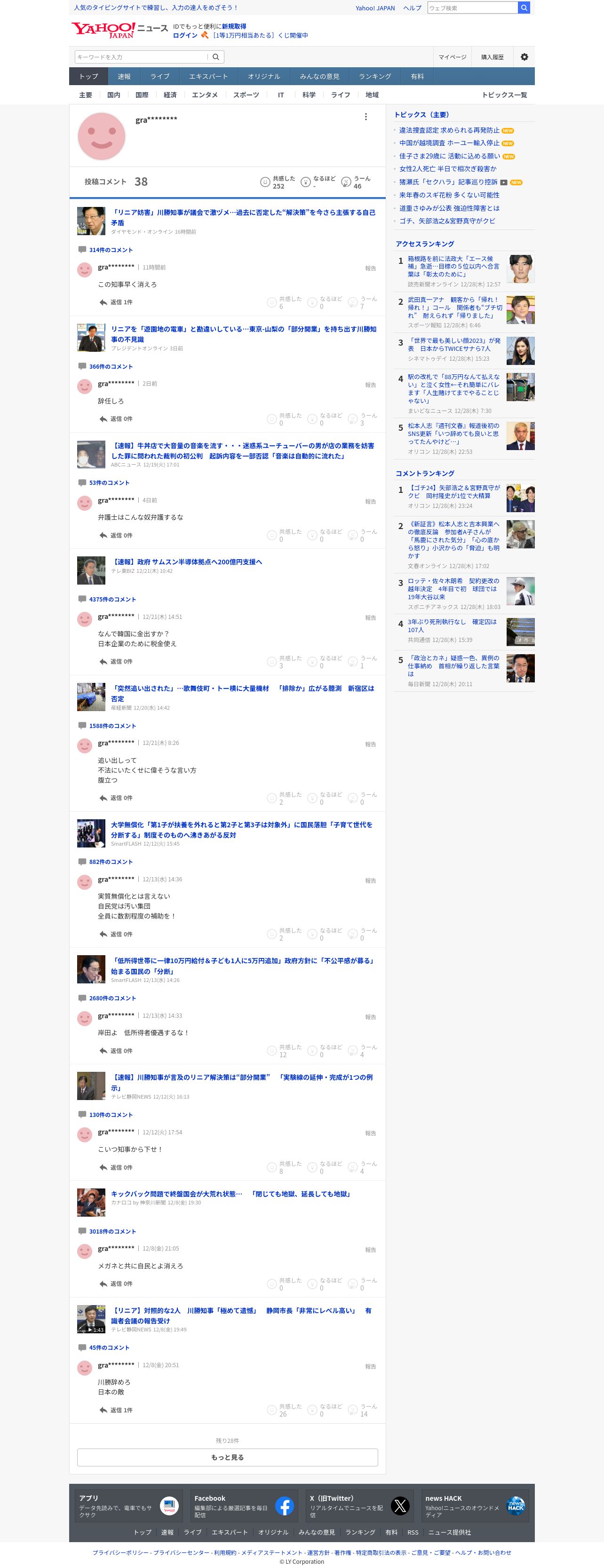The height and width of the screenshot is (1568, 604).
Task: Click the 新規取得 link
Action: 234,27
